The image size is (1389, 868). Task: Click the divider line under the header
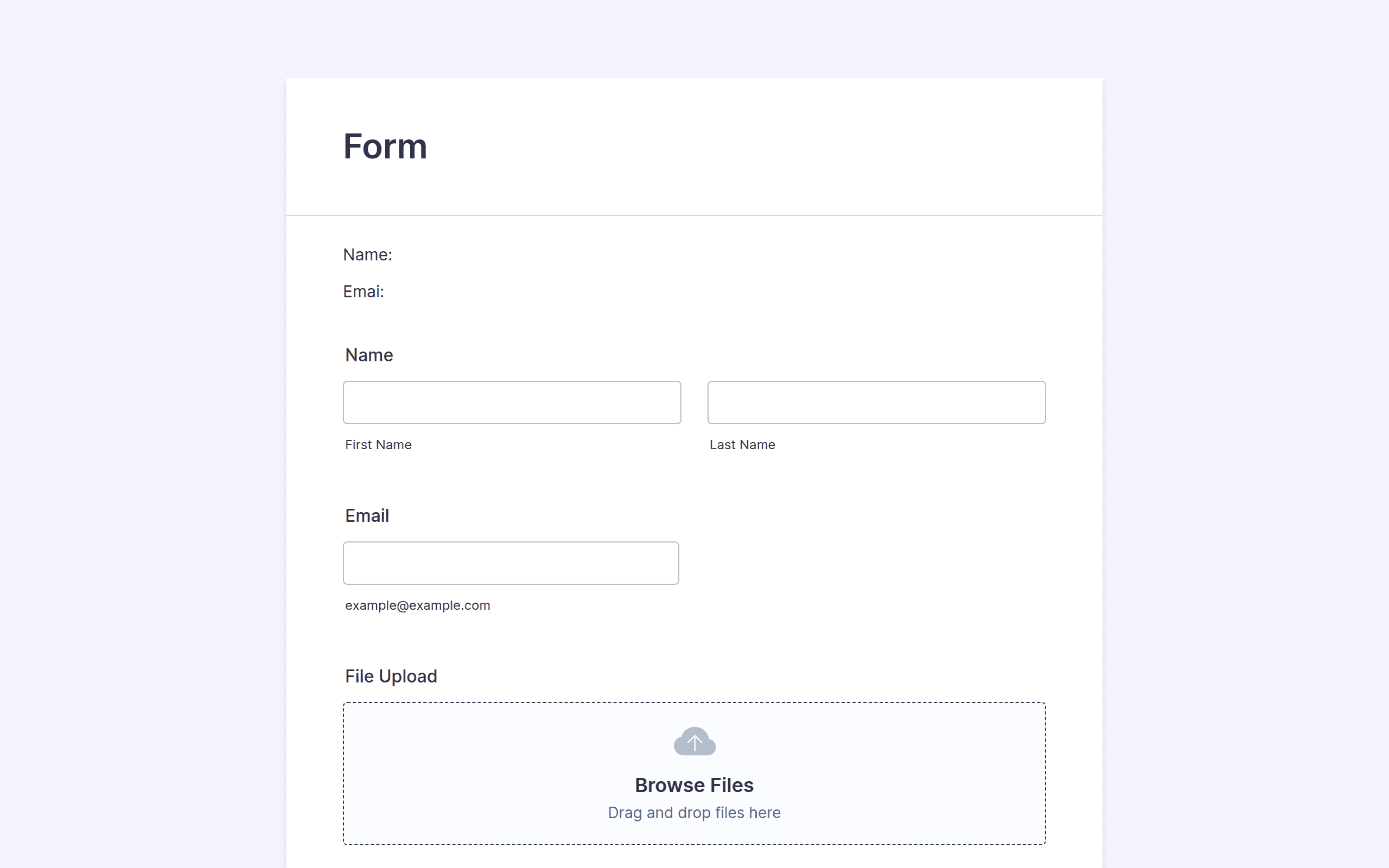pyautogui.click(x=694, y=215)
